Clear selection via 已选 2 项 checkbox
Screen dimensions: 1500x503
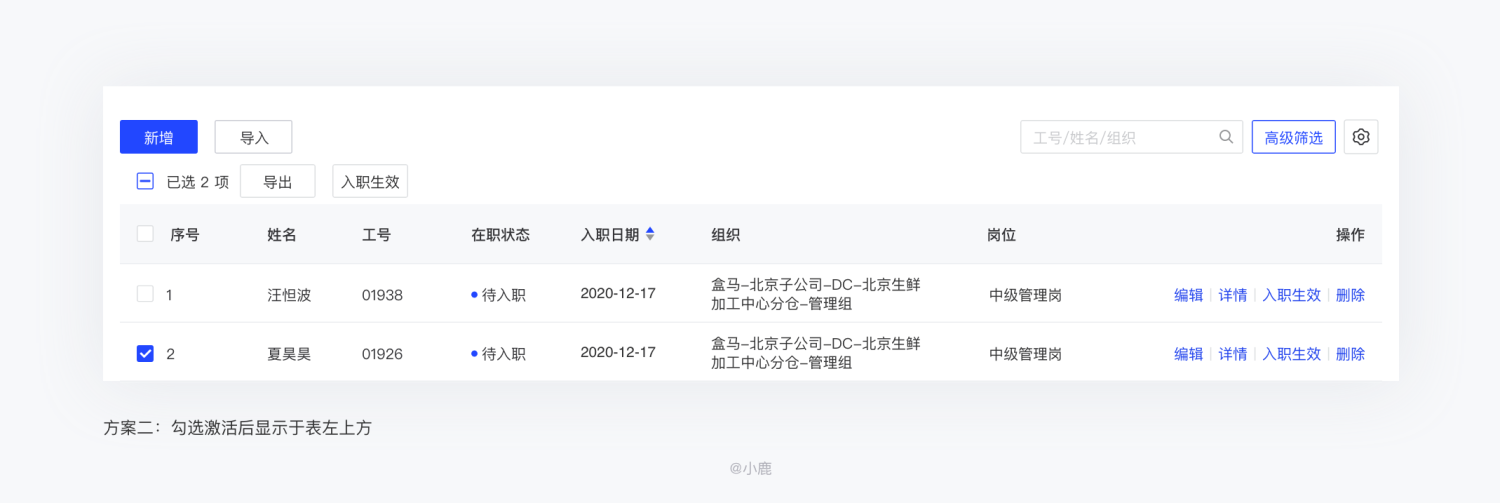tap(145, 181)
